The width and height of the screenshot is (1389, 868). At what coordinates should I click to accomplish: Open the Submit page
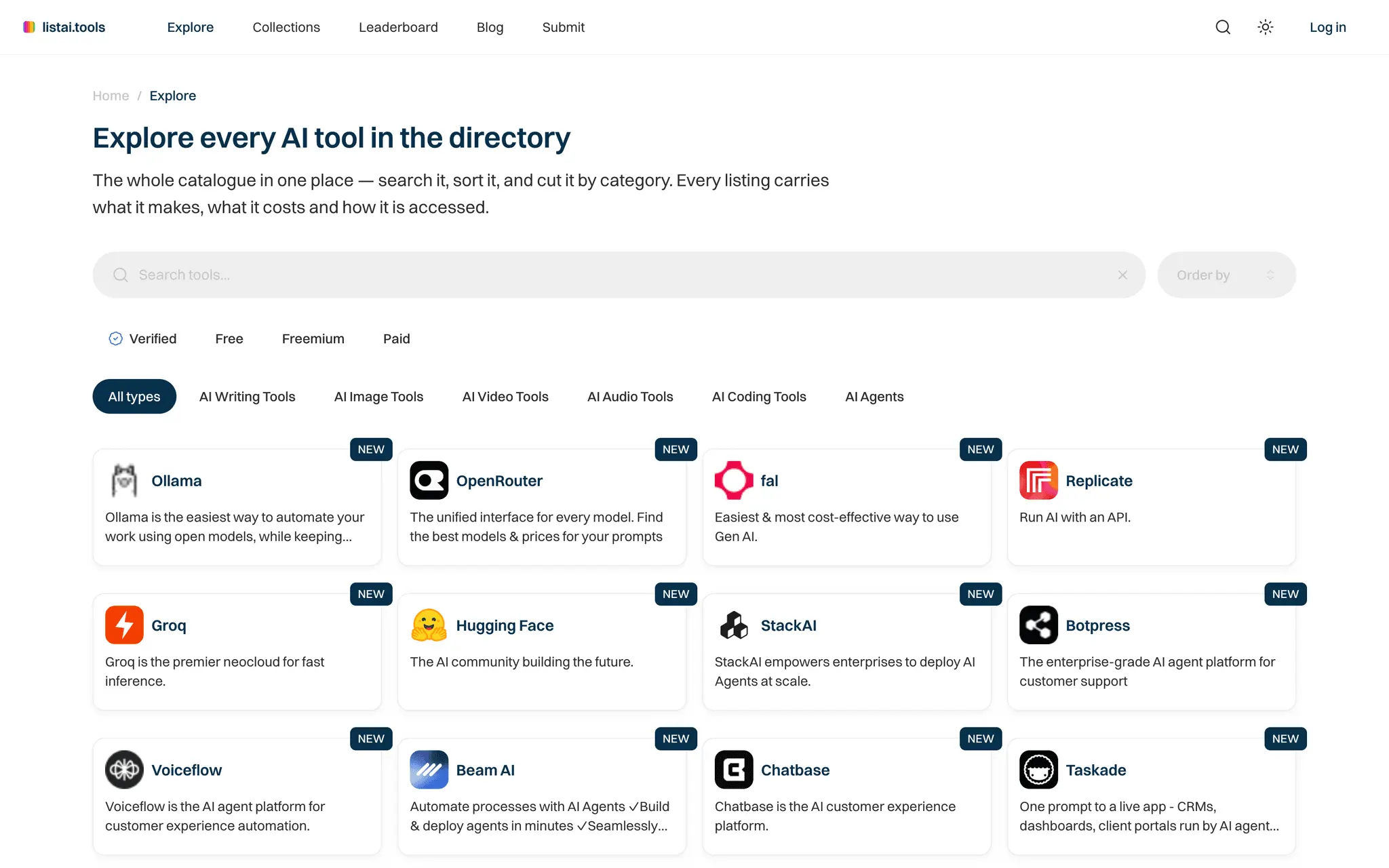click(x=563, y=27)
